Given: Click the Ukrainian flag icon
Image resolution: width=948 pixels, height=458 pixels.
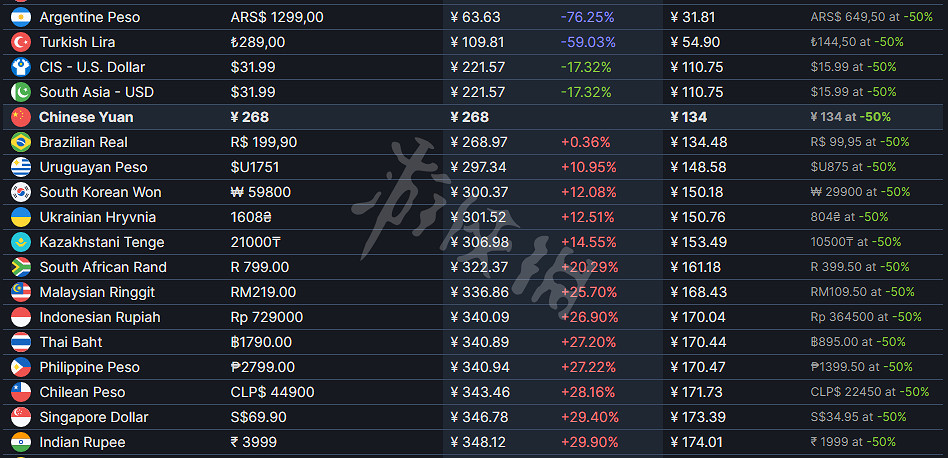Looking at the screenshot, I should [x=20, y=217].
